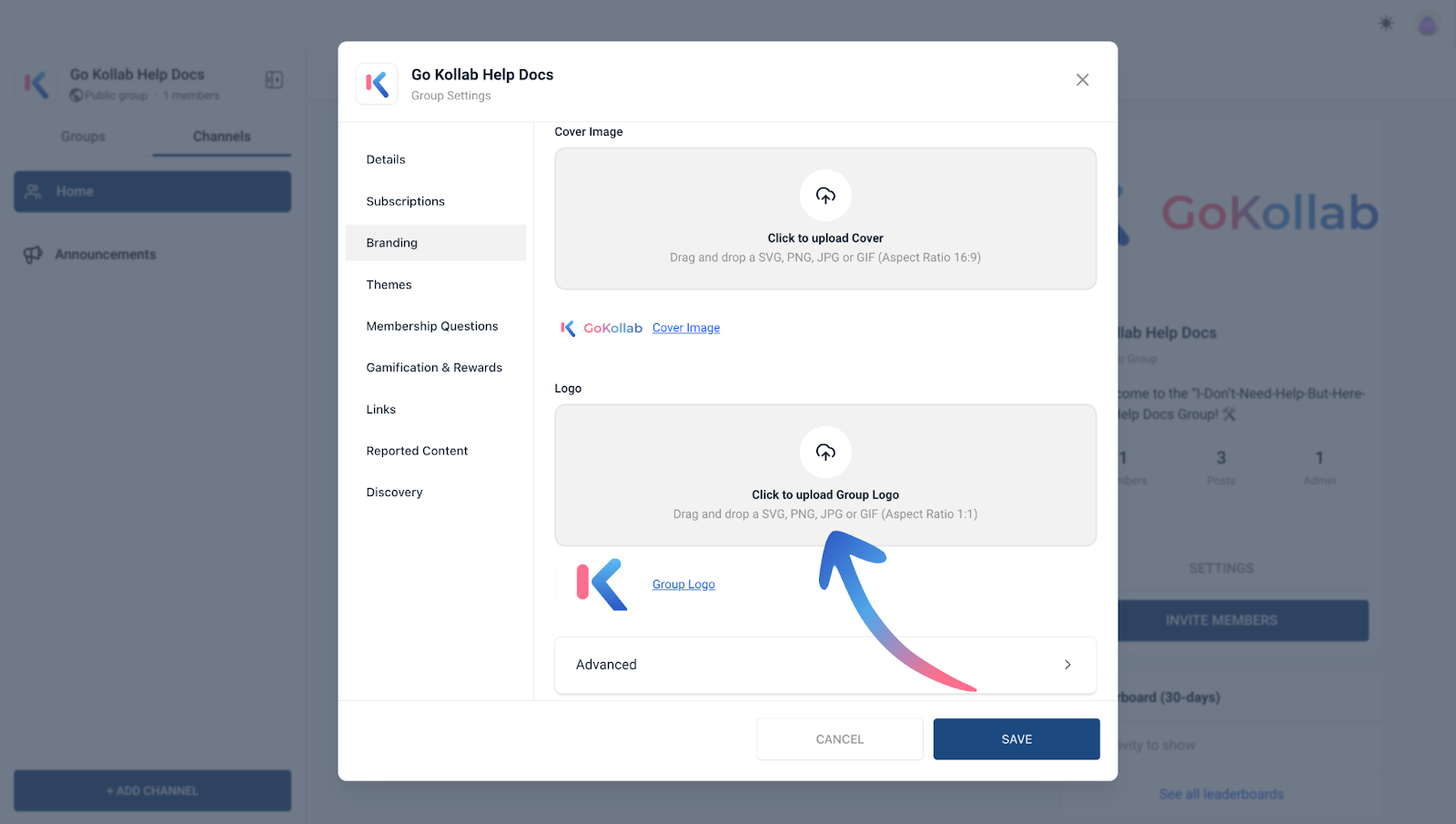Open Gamification & Rewards settings
This screenshot has height=824, width=1456.
(x=436, y=368)
